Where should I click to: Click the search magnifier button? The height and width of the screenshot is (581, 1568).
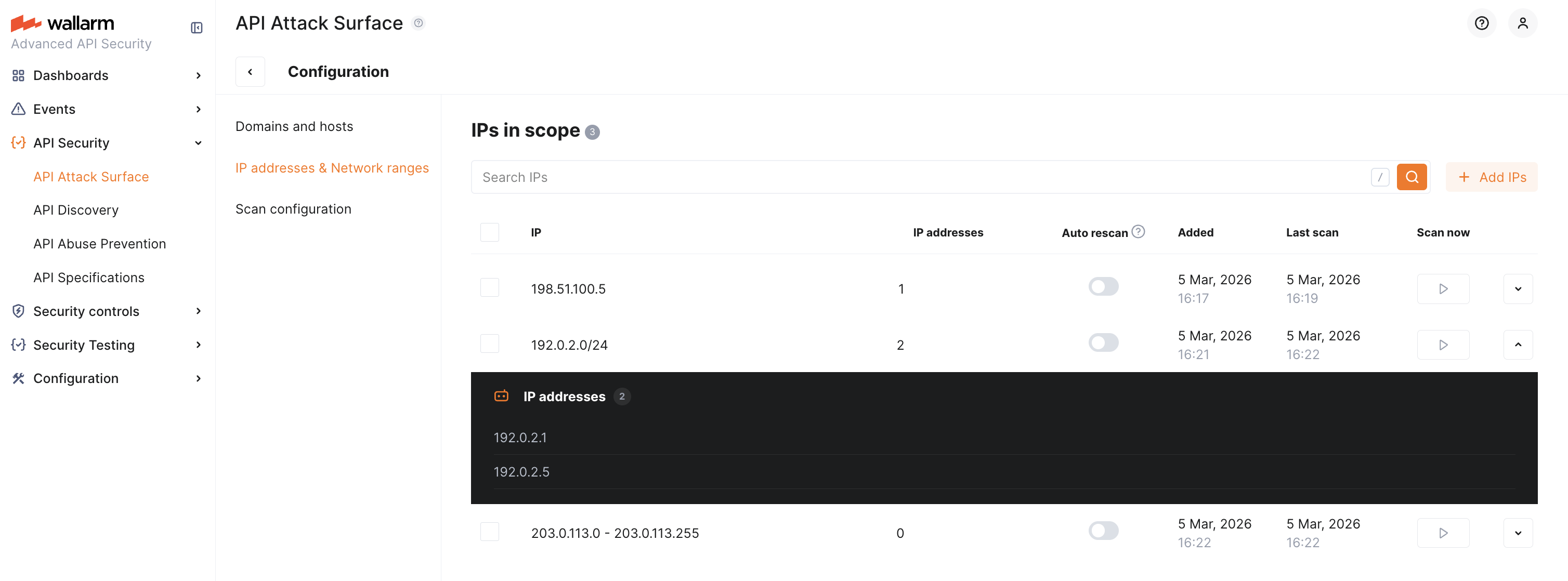1412,177
